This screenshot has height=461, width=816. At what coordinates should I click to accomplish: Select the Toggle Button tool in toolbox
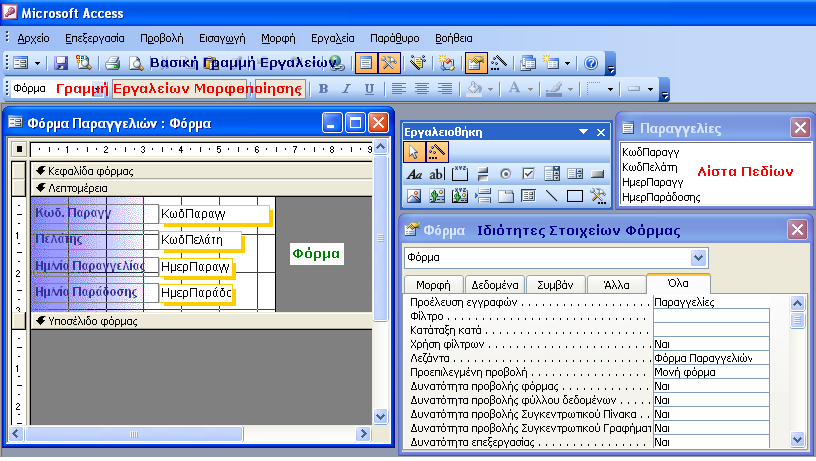click(482, 174)
